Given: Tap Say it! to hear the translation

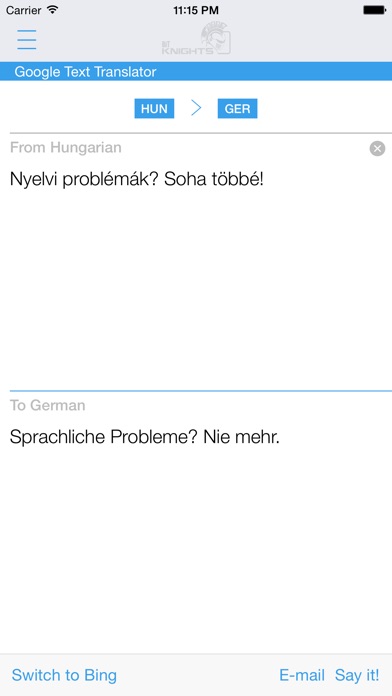Looking at the screenshot, I should (357, 675).
